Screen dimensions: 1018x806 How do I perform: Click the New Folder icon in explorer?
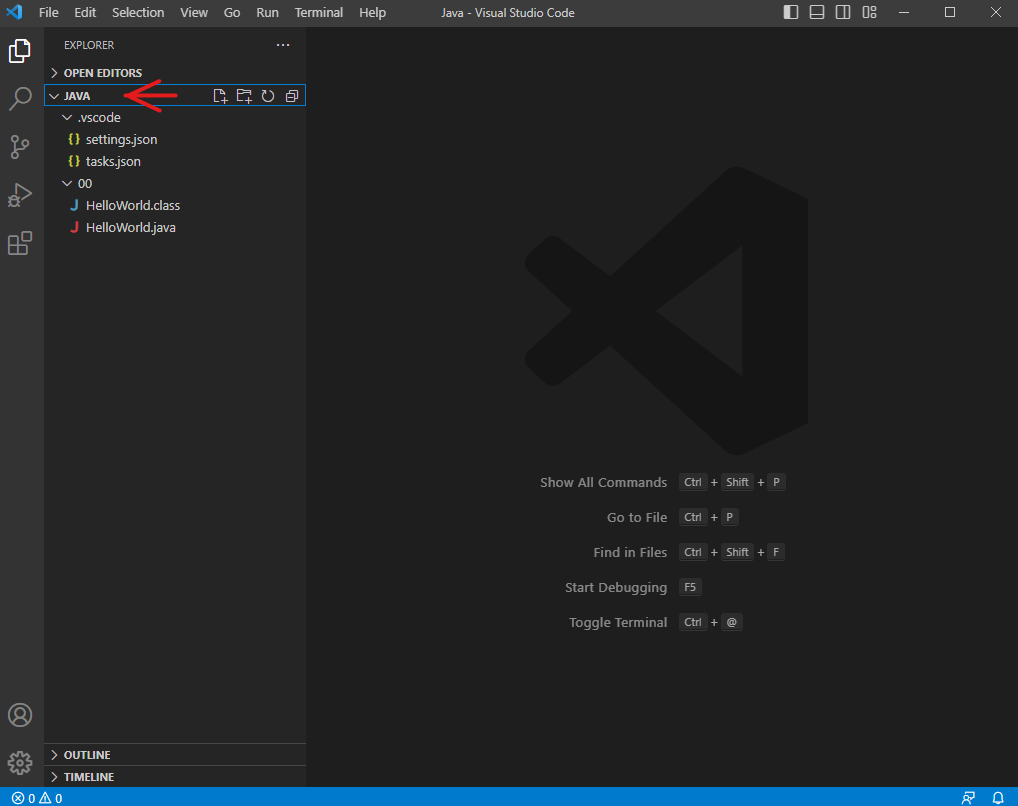point(244,96)
